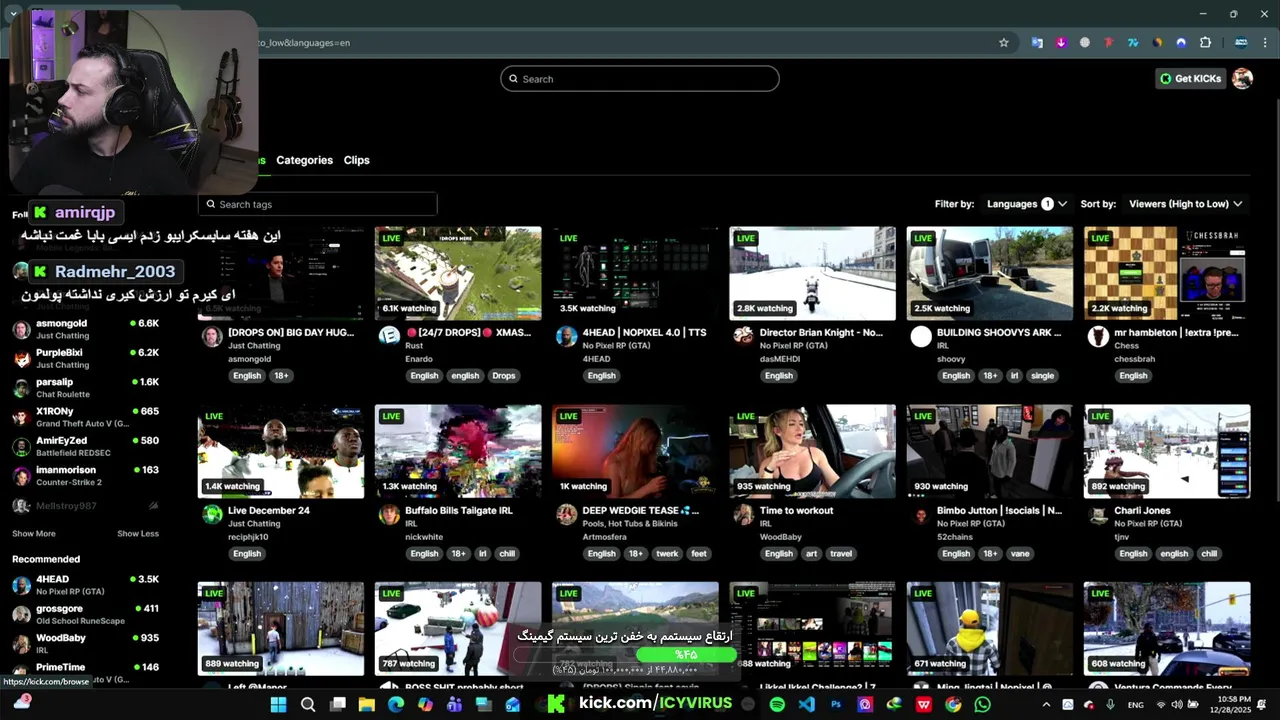Viewport: 1280px width, 720px height.
Task: Open the Time to workout stream thumbnail
Action: [812, 451]
